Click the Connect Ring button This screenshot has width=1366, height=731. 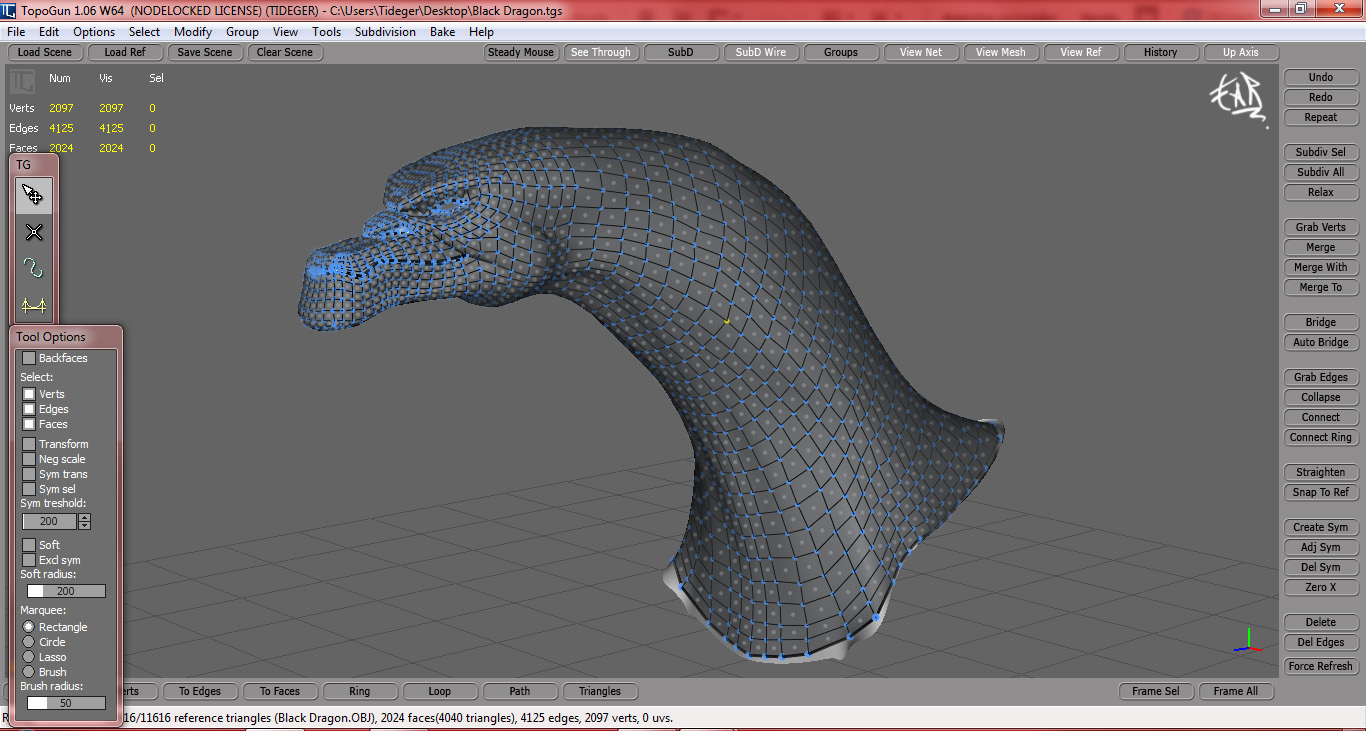(1321, 437)
